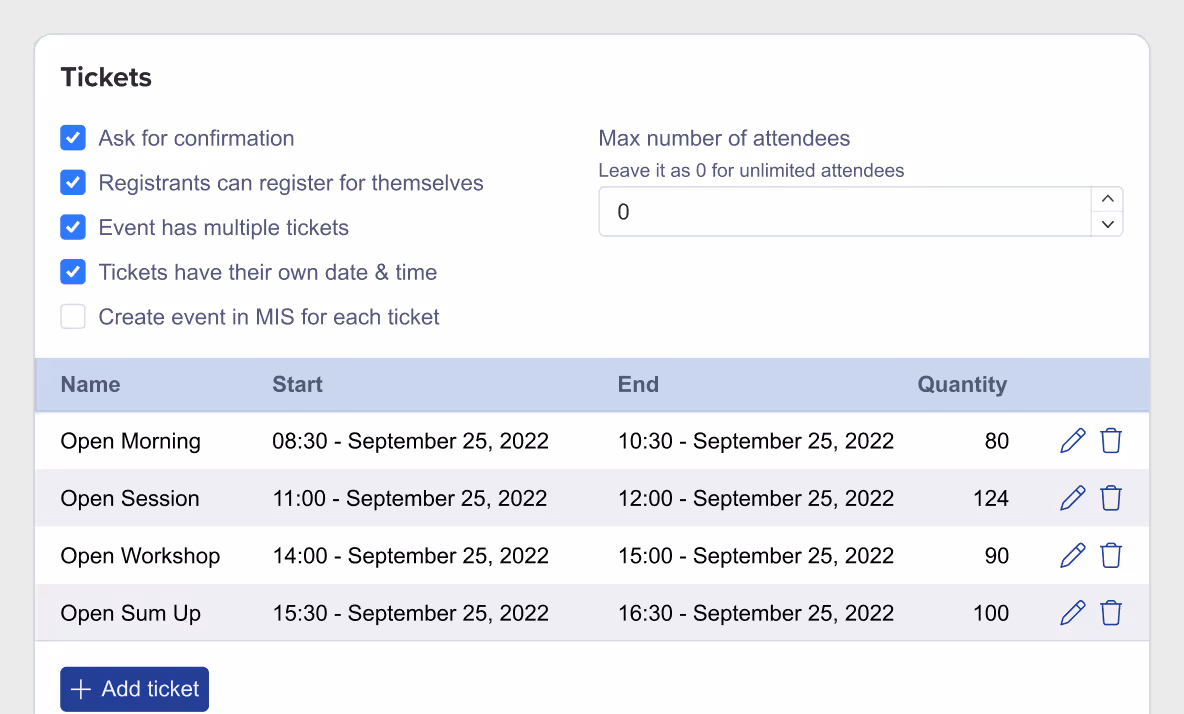Toggle Registrants can register for themselves

[73, 183]
